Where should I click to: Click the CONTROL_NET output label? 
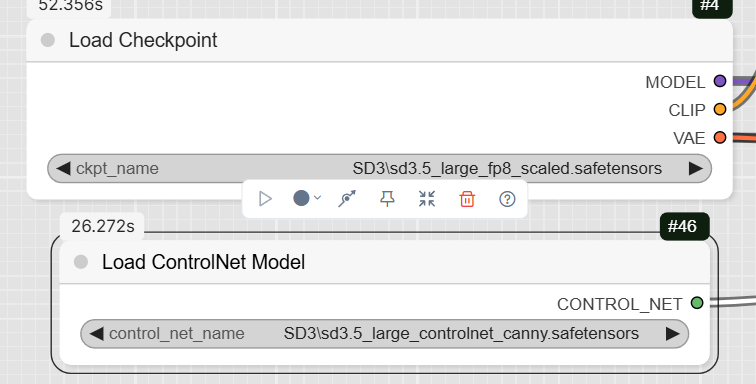[x=620, y=304]
